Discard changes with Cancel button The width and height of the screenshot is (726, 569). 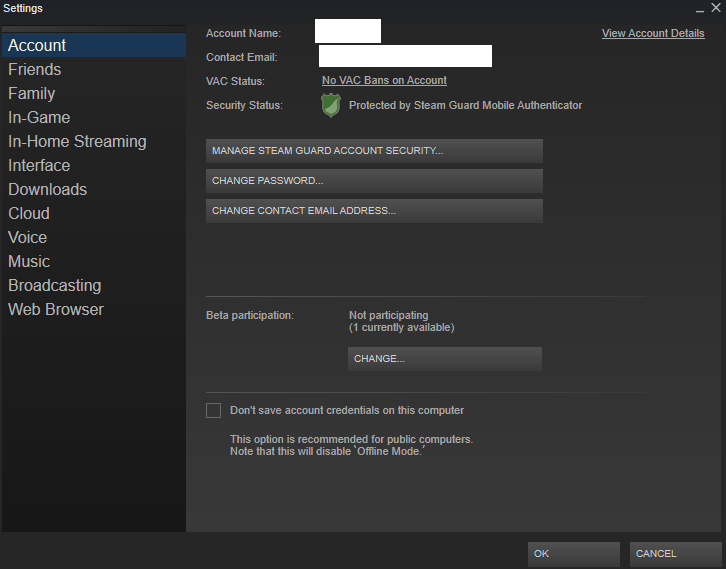675,554
